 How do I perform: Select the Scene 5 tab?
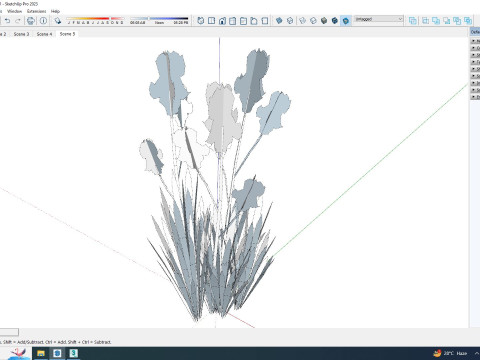pos(67,34)
